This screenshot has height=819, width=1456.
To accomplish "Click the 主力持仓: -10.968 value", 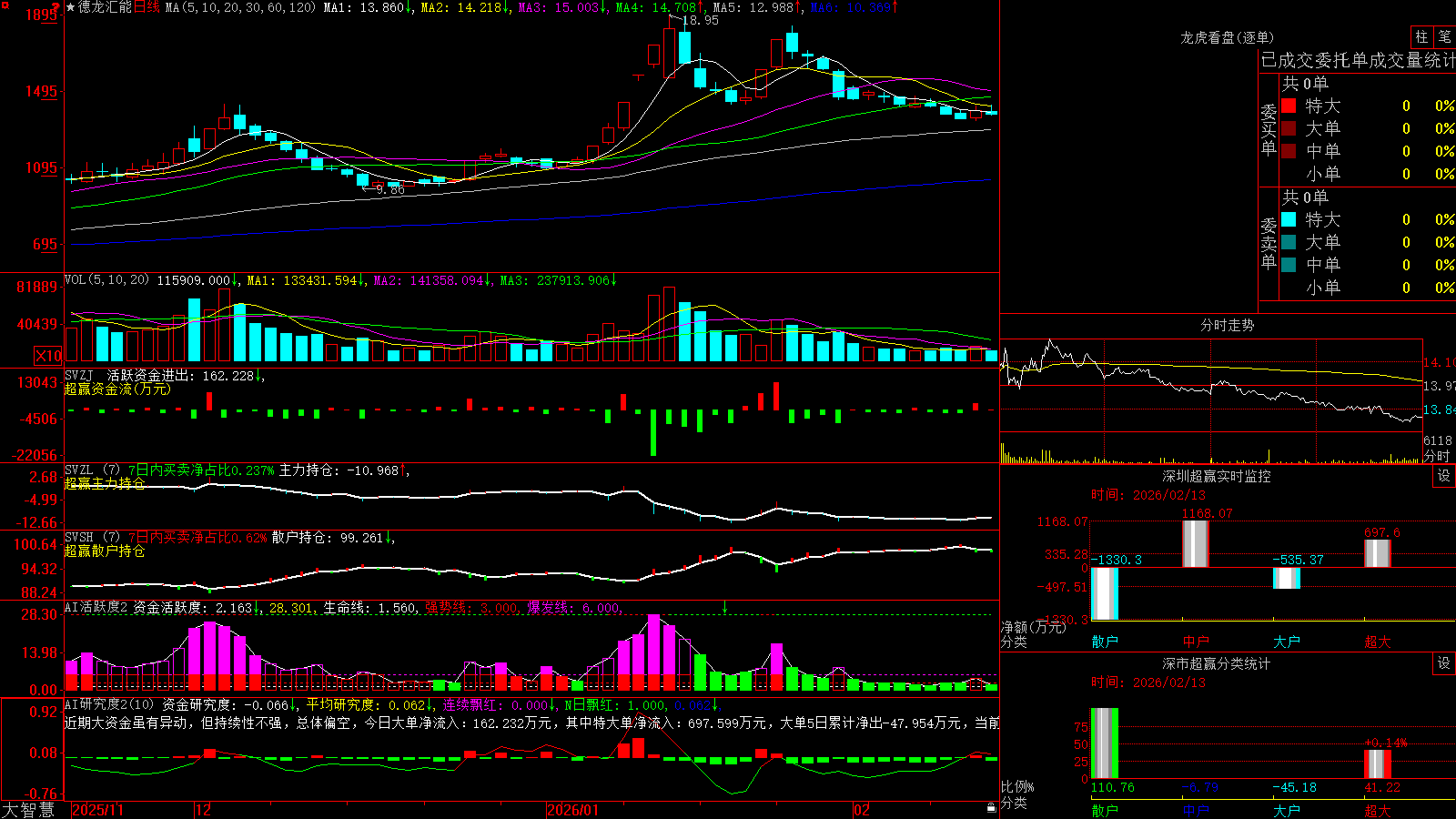I will (x=339, y=470).
